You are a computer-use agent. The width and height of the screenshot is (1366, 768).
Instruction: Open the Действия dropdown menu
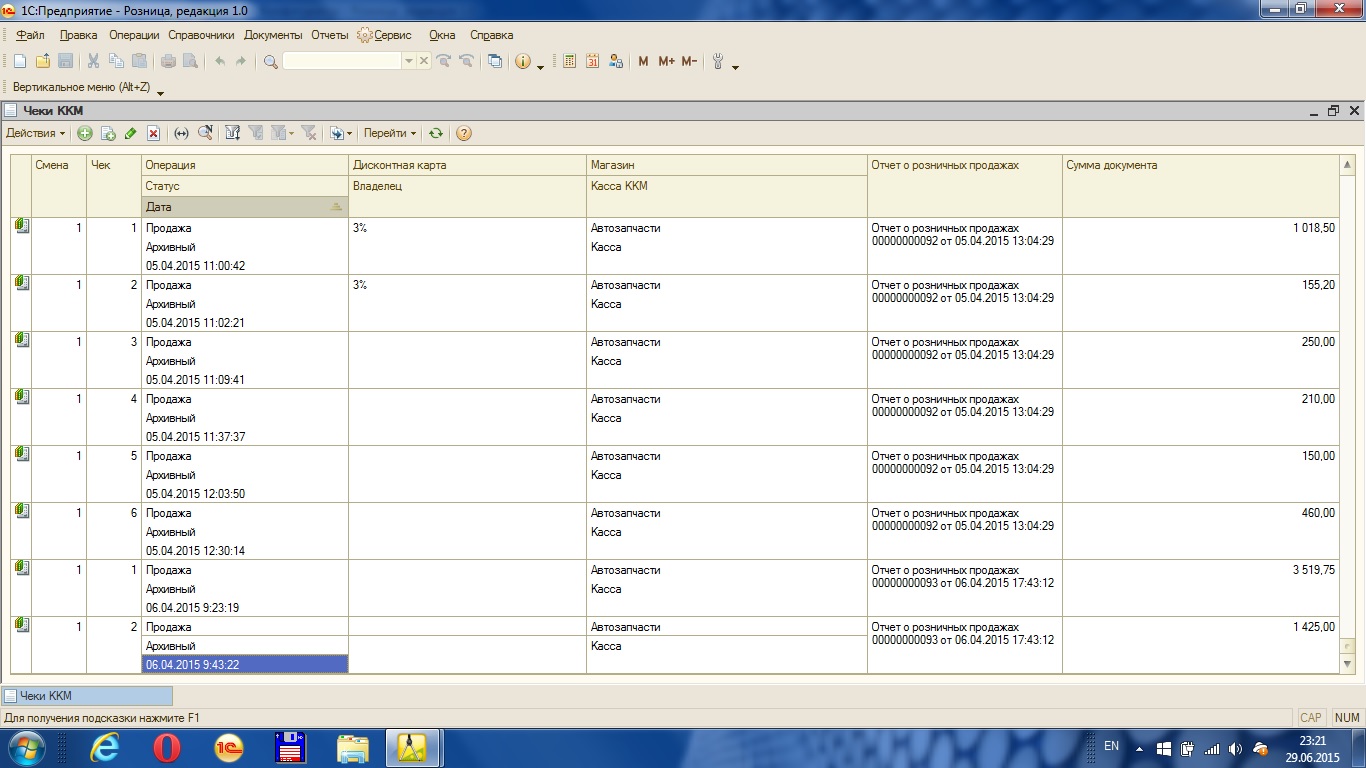click(36, 133)
